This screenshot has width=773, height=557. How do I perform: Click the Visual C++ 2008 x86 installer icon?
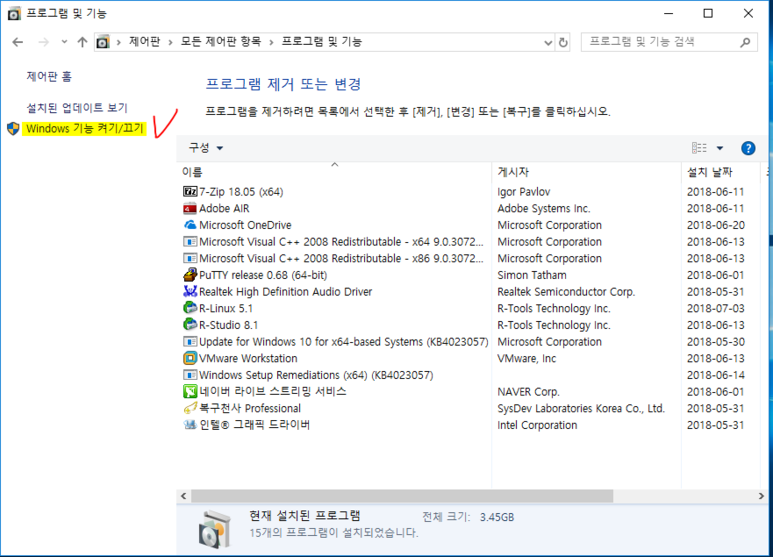[x=190, y=258]
